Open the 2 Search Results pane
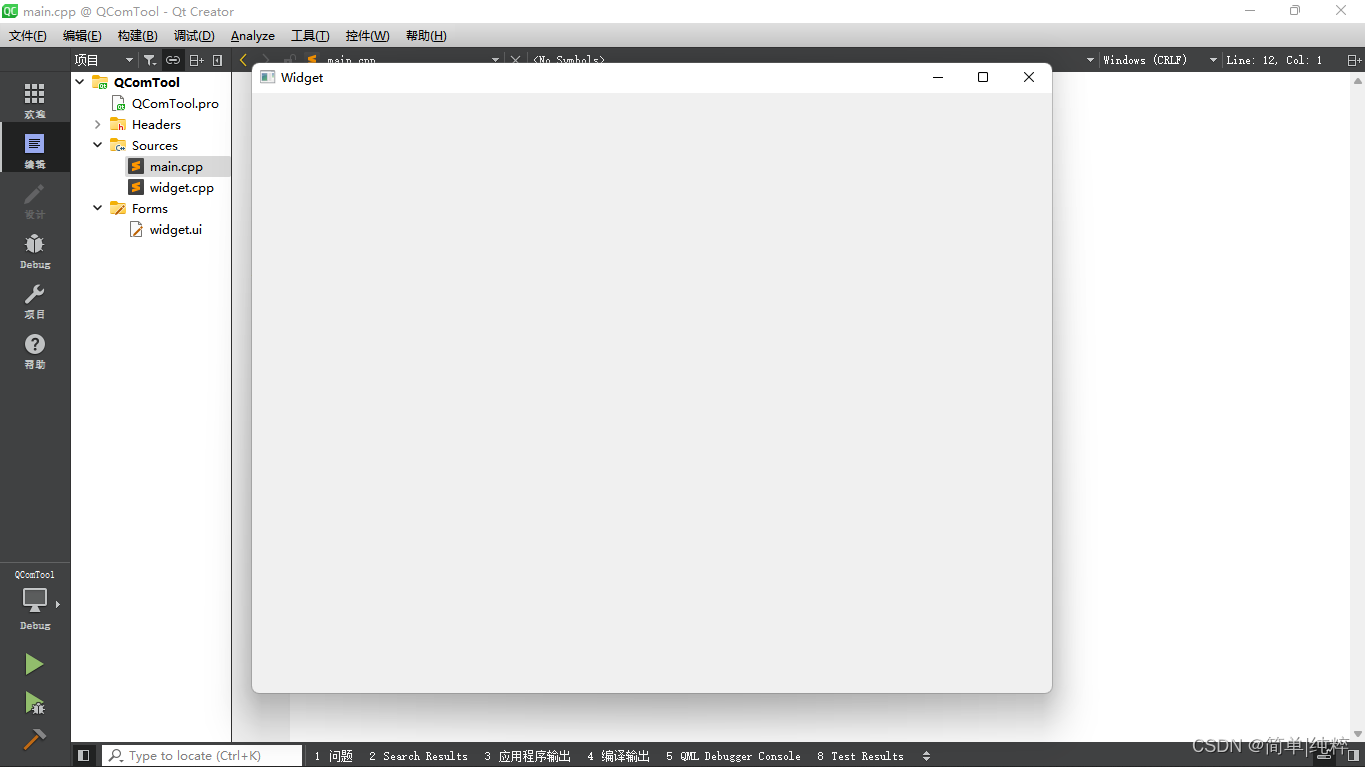The image size is (1365, 767). (418, 756)
